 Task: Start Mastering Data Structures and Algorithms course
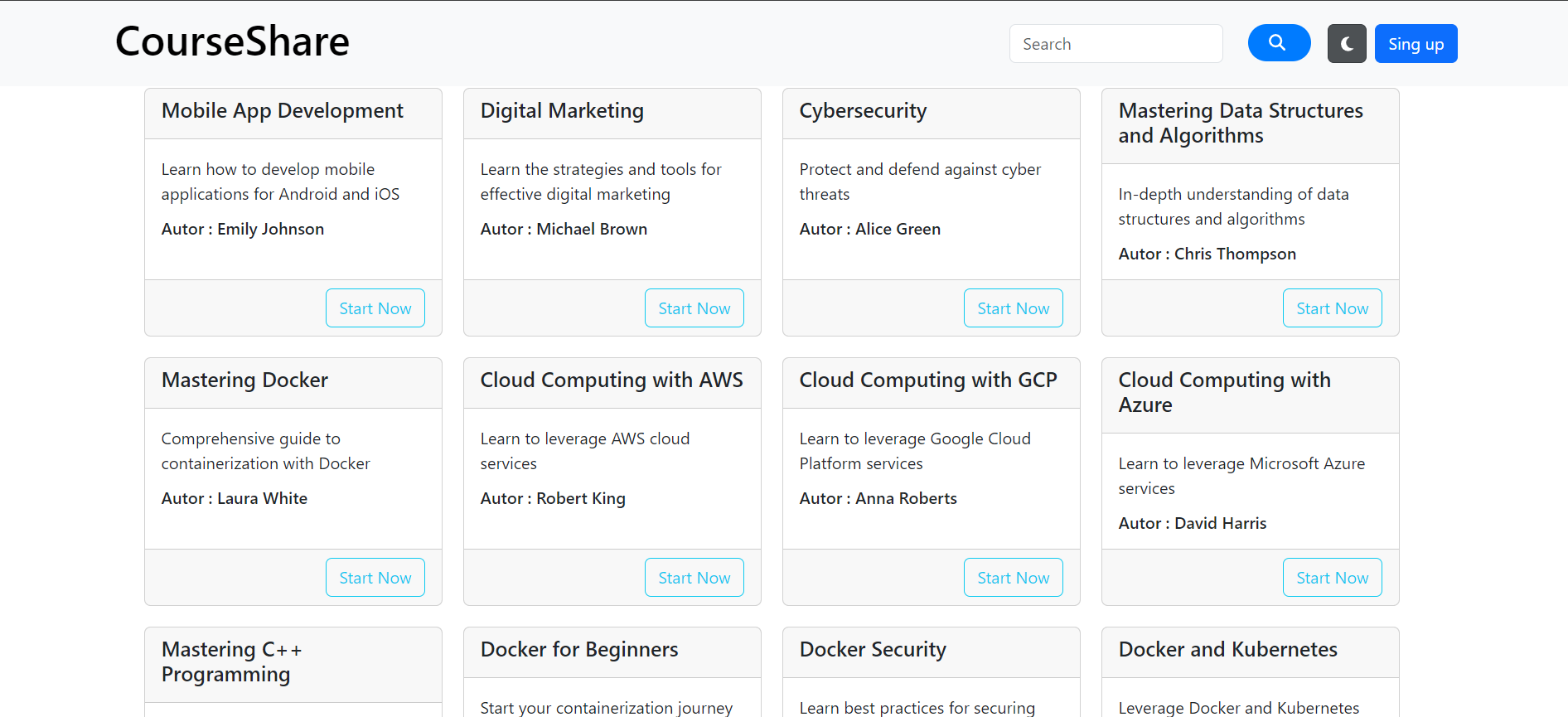click(x=1332, y=308)
